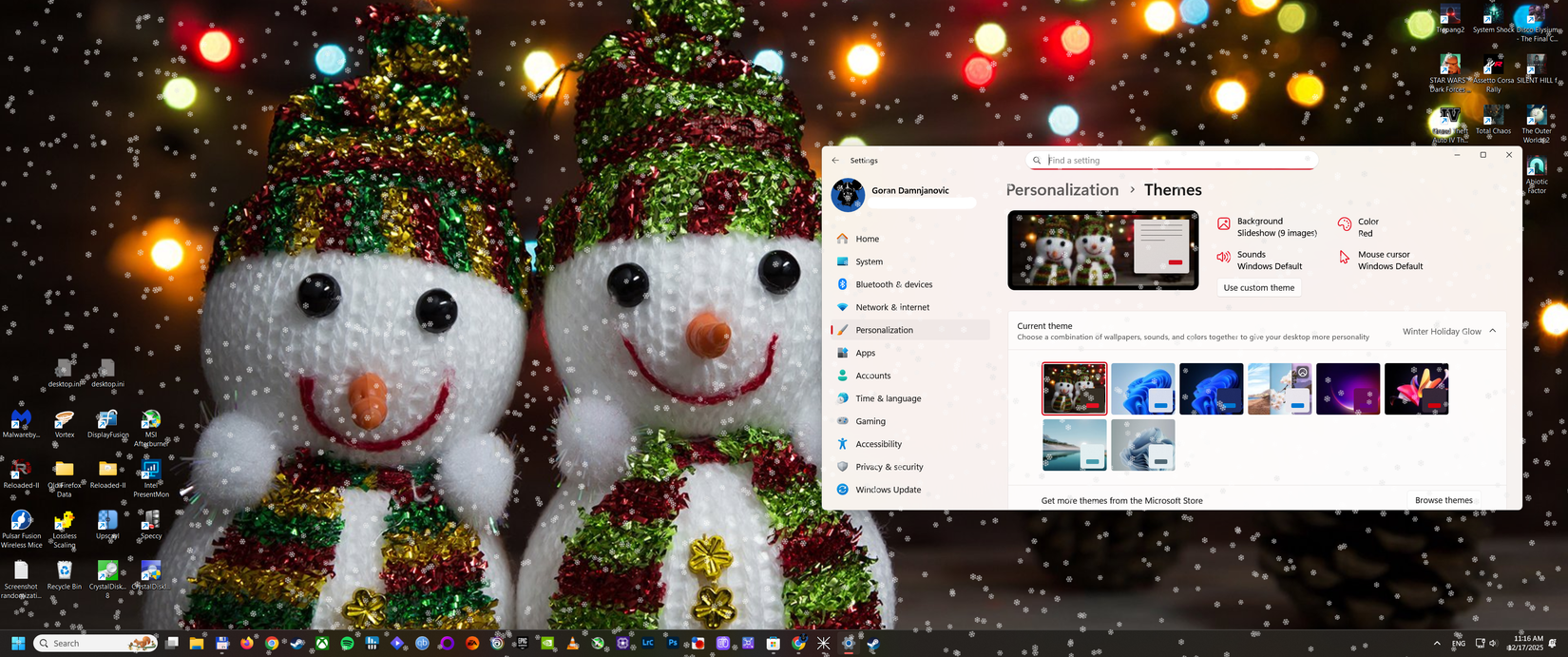Select the Lossless Scaling duck icon
The width and height of the screenshot is (1568, 657).
pyautogui.click(x=64, y=531)
